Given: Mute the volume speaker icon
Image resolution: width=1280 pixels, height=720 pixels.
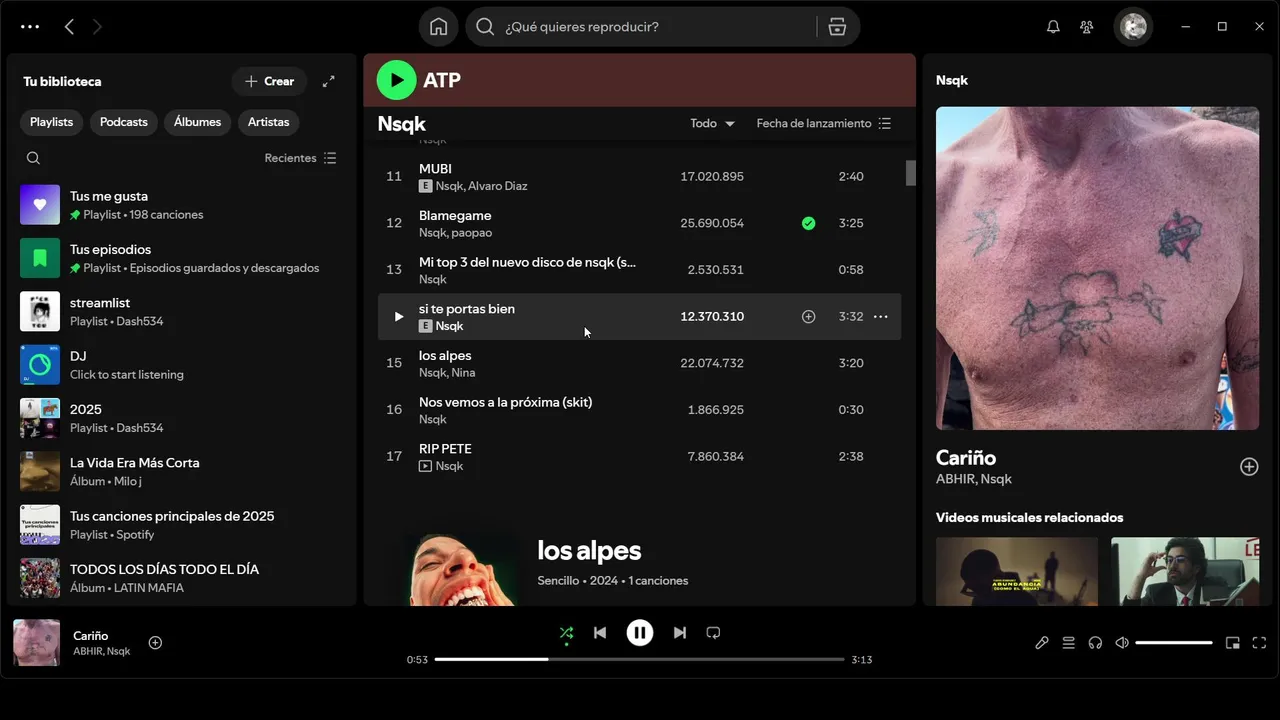Looking at the screenshot, I should 1122,643.
